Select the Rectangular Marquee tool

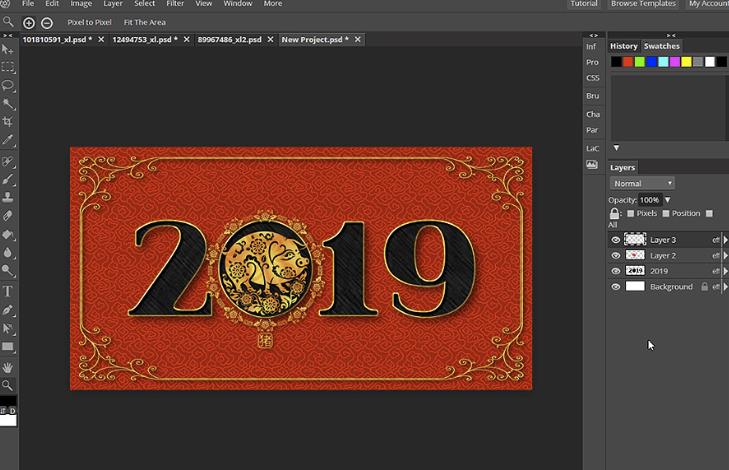tap(7, 67)
